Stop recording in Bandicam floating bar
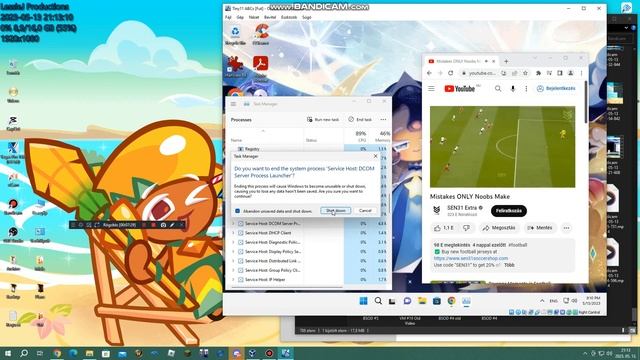The image size is (640, 360). (153, 225)
